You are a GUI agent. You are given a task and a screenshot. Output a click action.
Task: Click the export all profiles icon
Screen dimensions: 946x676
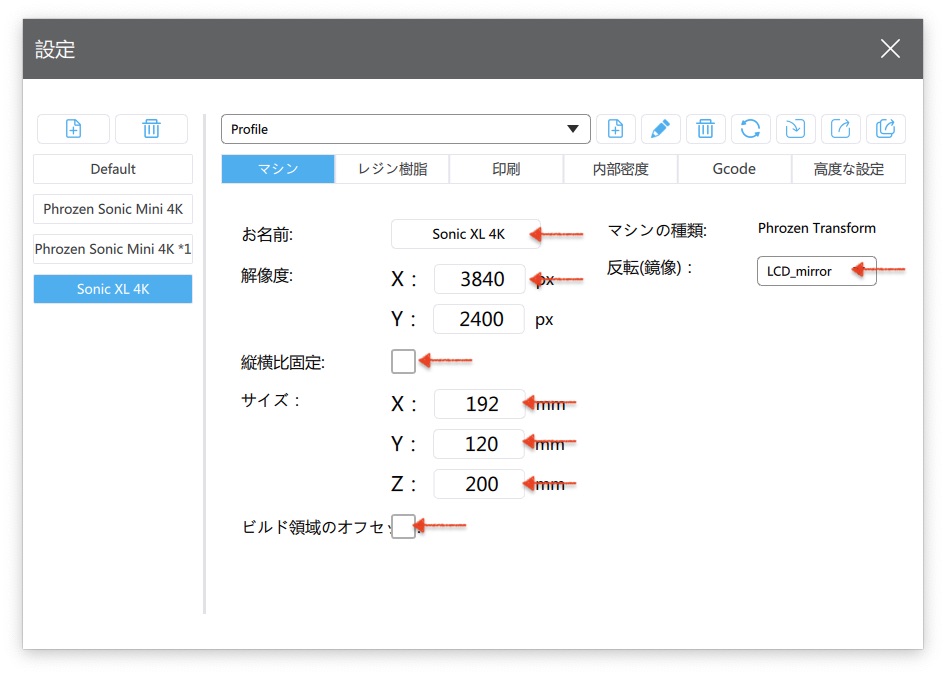tap(885, 129)
